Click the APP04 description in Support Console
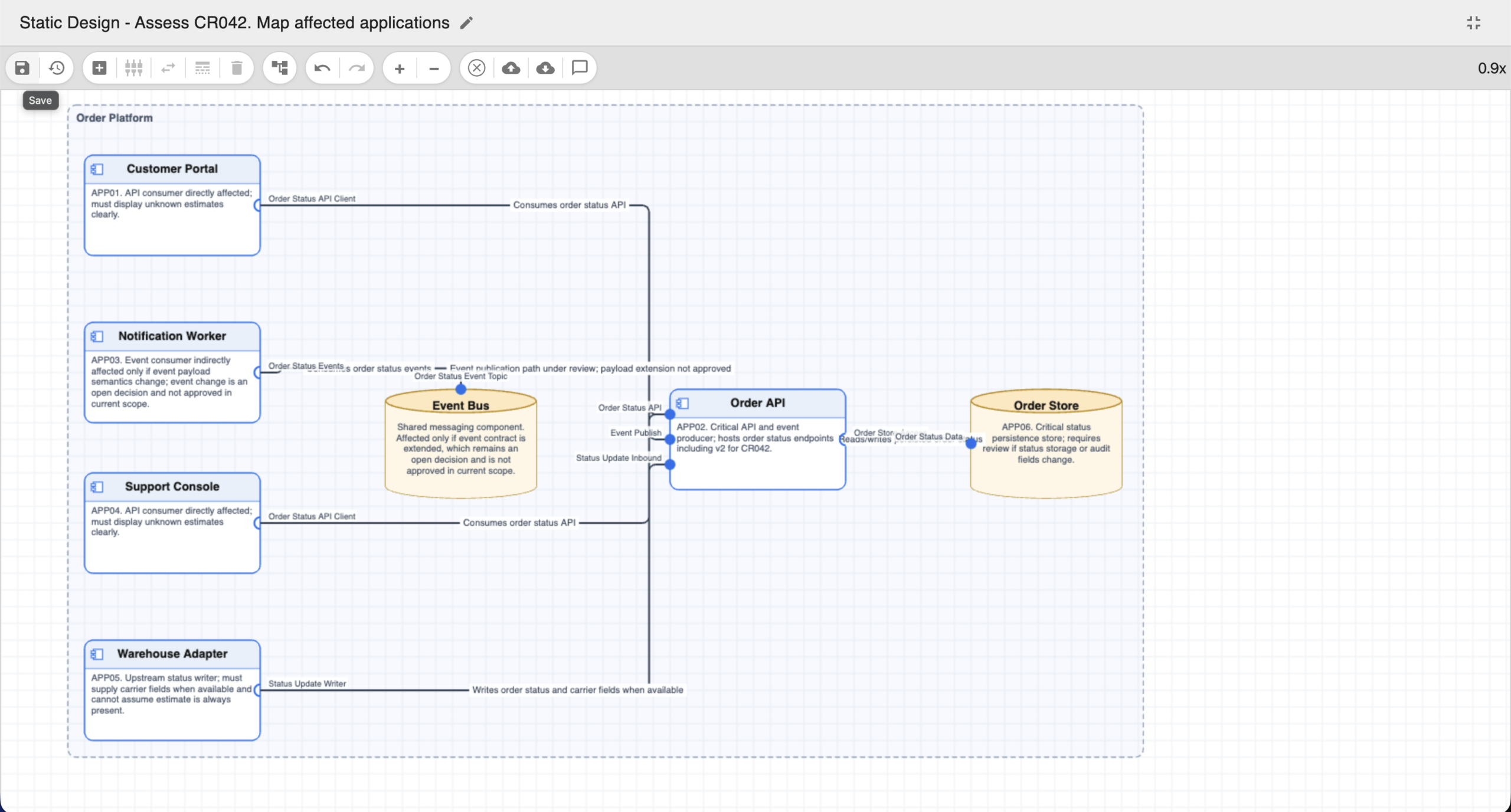Image resolution: width=1511 pixels, height=812 pixels. (172, 521)
